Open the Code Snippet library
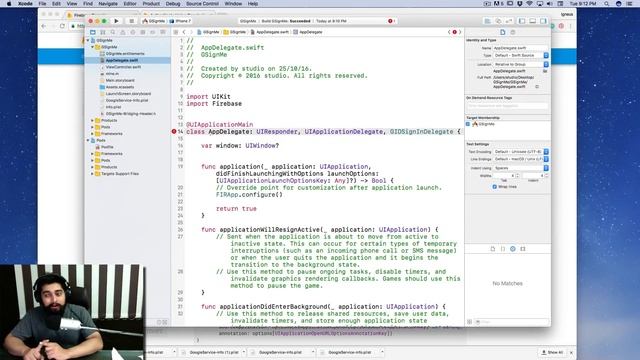640x360 pixels. click(503, 249)
